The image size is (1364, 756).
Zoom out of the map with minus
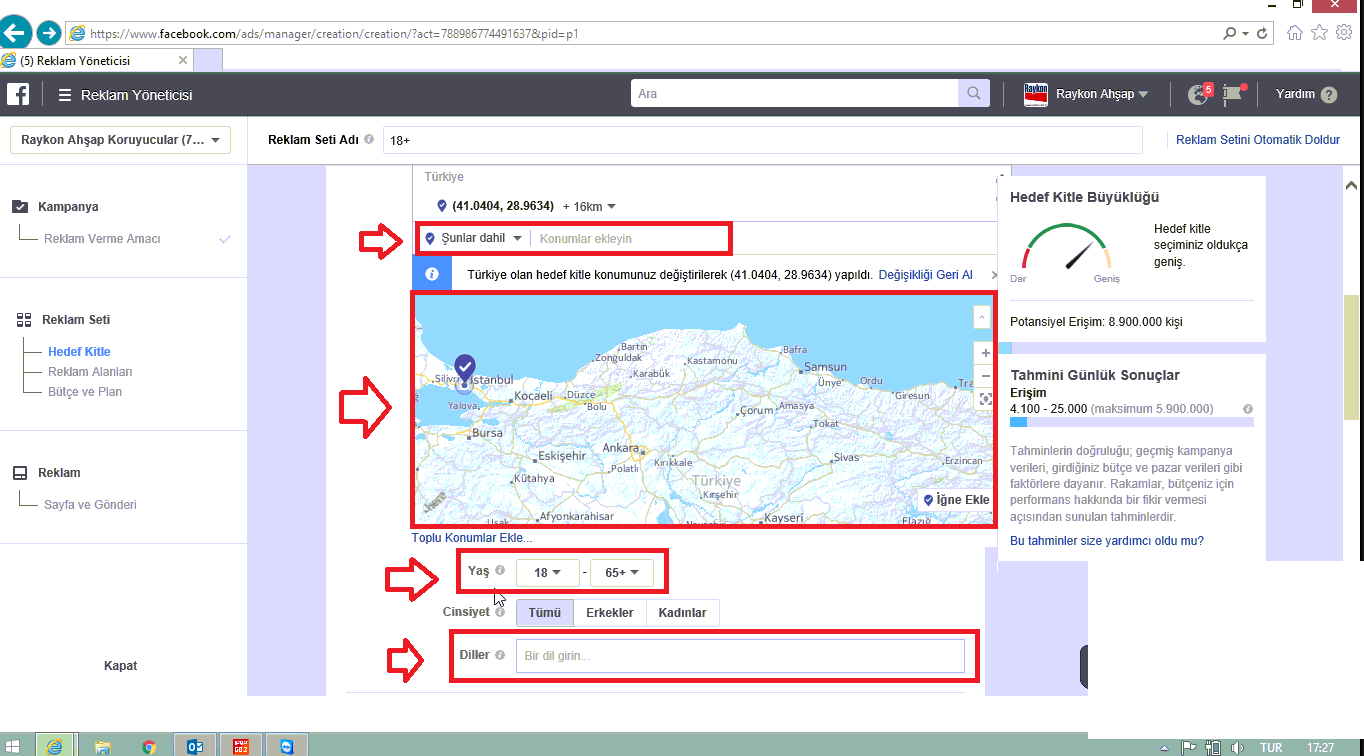[x=985, y=376]
